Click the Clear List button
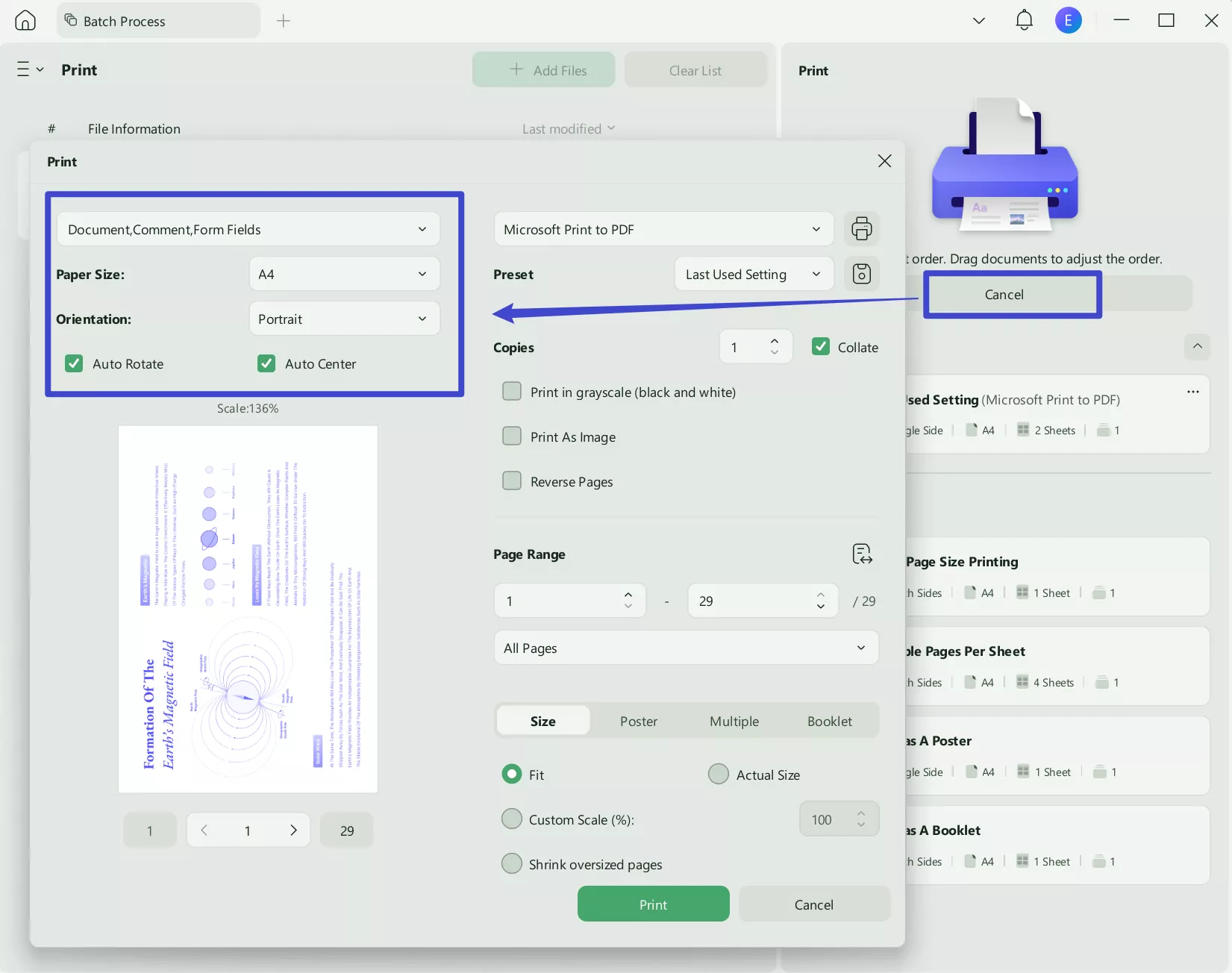 tap(695, 70)
